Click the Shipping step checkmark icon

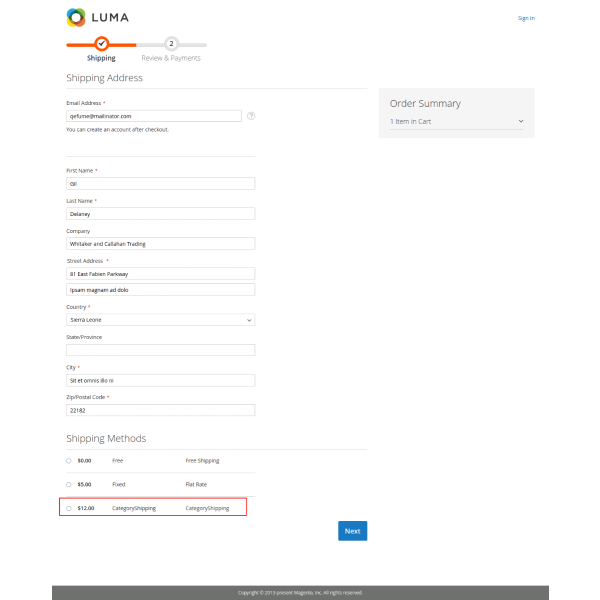[101, 44]
